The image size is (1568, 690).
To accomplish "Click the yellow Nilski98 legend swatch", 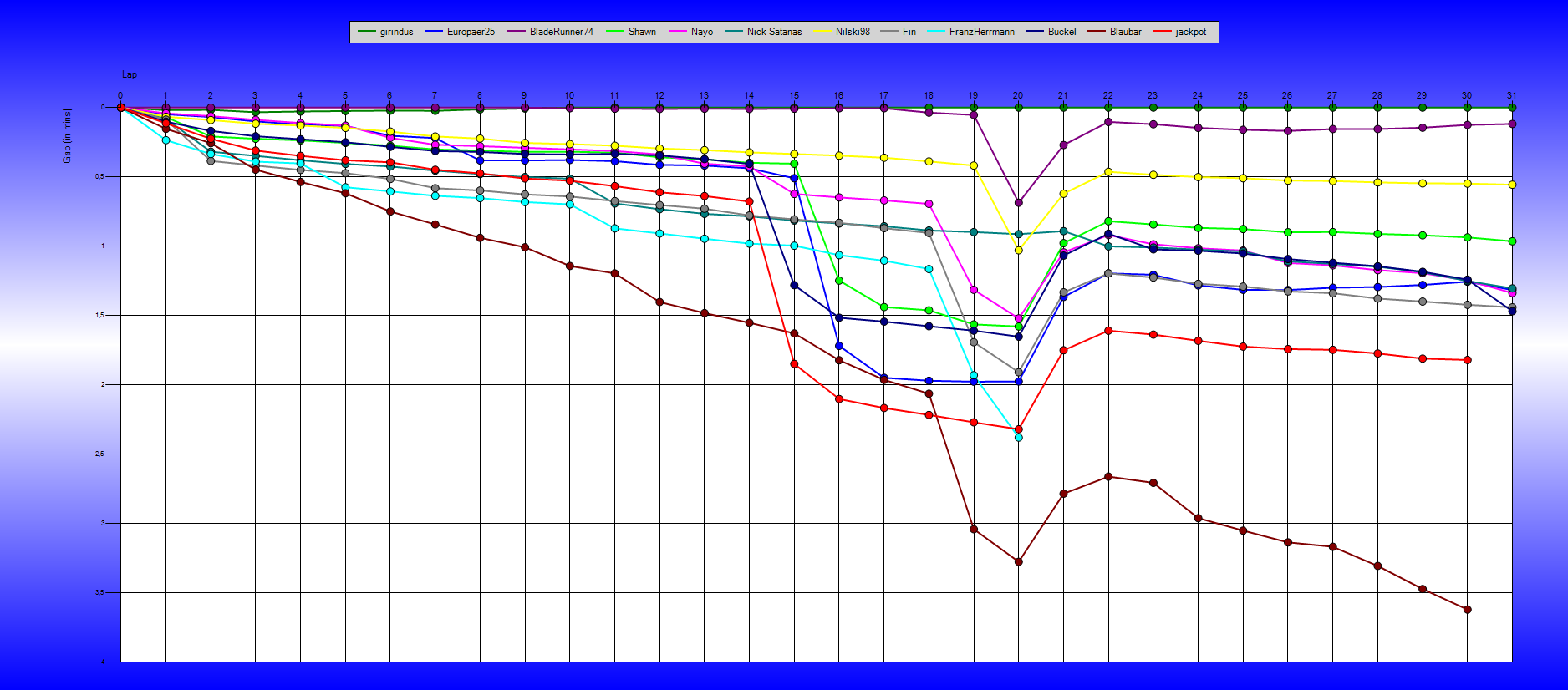I will 823,32.
